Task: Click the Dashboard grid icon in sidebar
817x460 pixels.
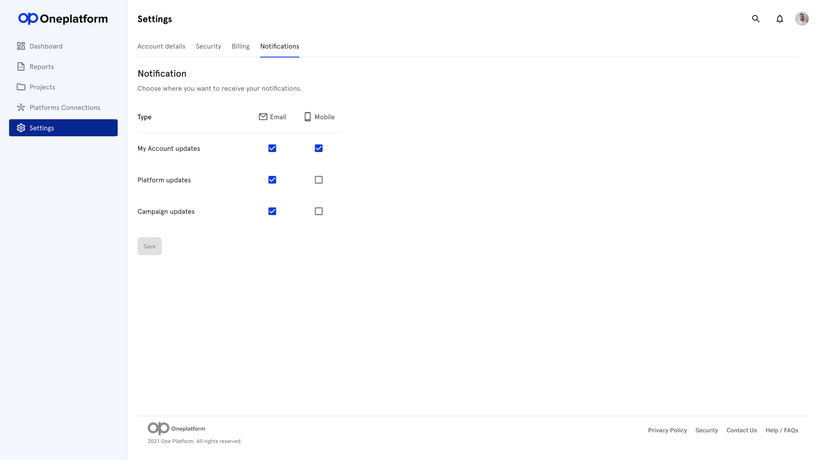Action: click(x=21, y=46)
